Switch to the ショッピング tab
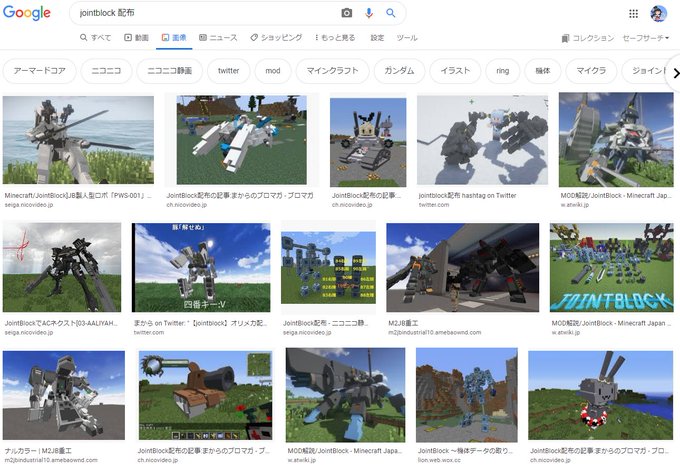The image size is (680, 470). pos(276,38)
